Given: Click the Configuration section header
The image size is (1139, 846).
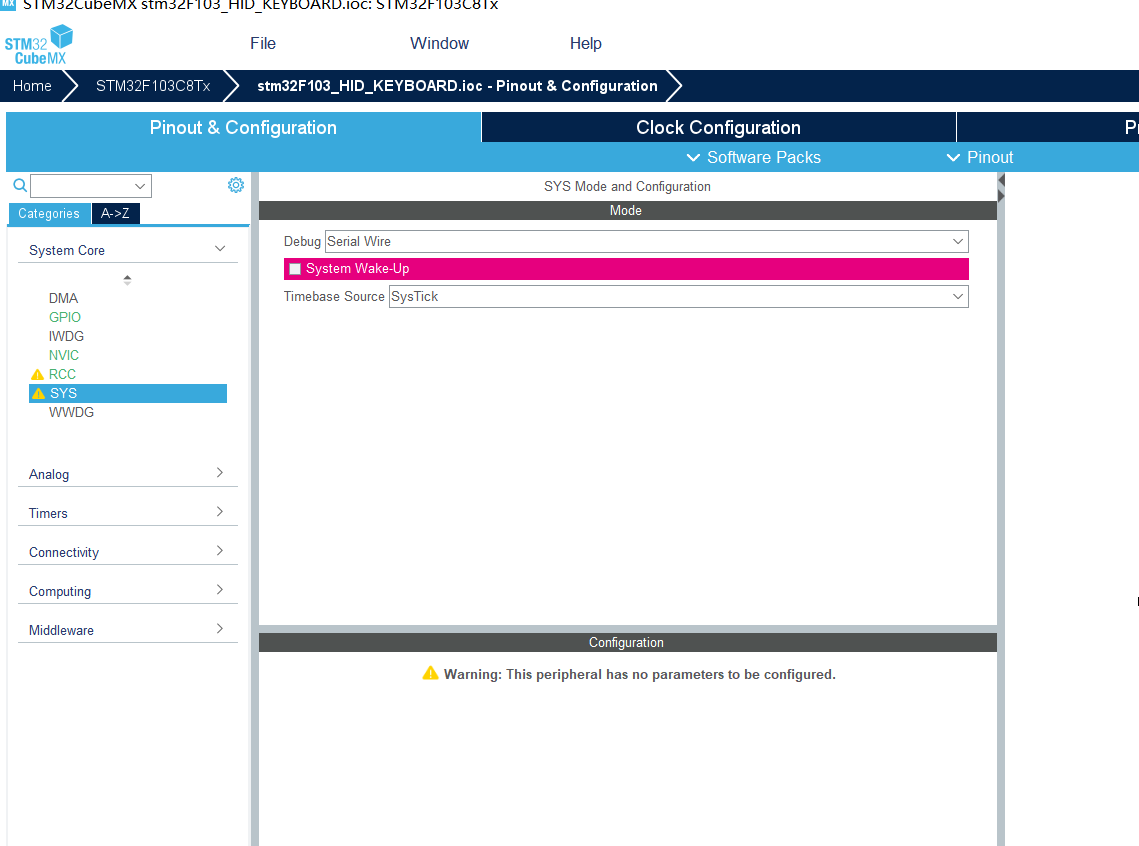Looking at the screenshot, I should (x=628, y=643).
